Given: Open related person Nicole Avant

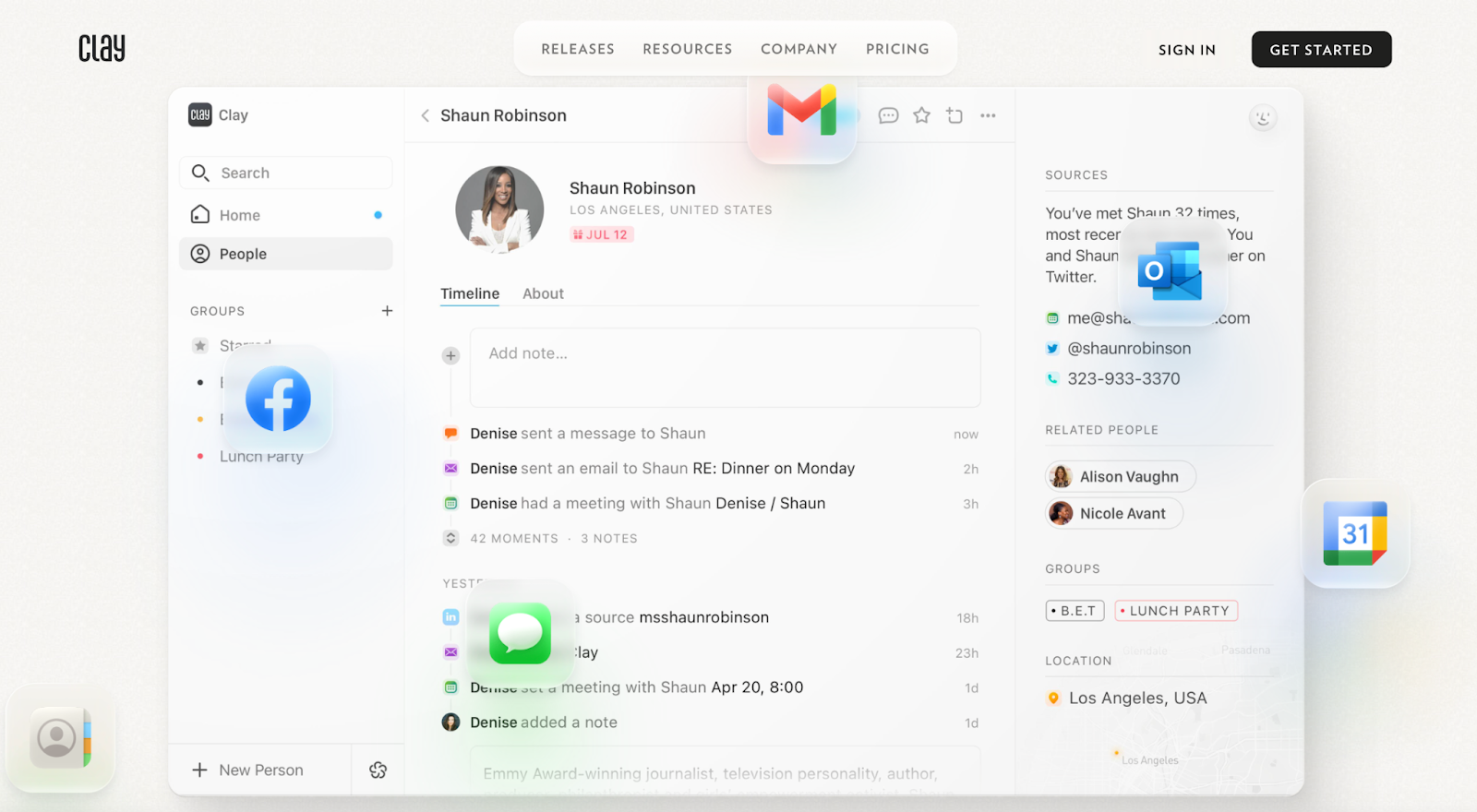Looking at the screenshot, I should pos(1114,513).
